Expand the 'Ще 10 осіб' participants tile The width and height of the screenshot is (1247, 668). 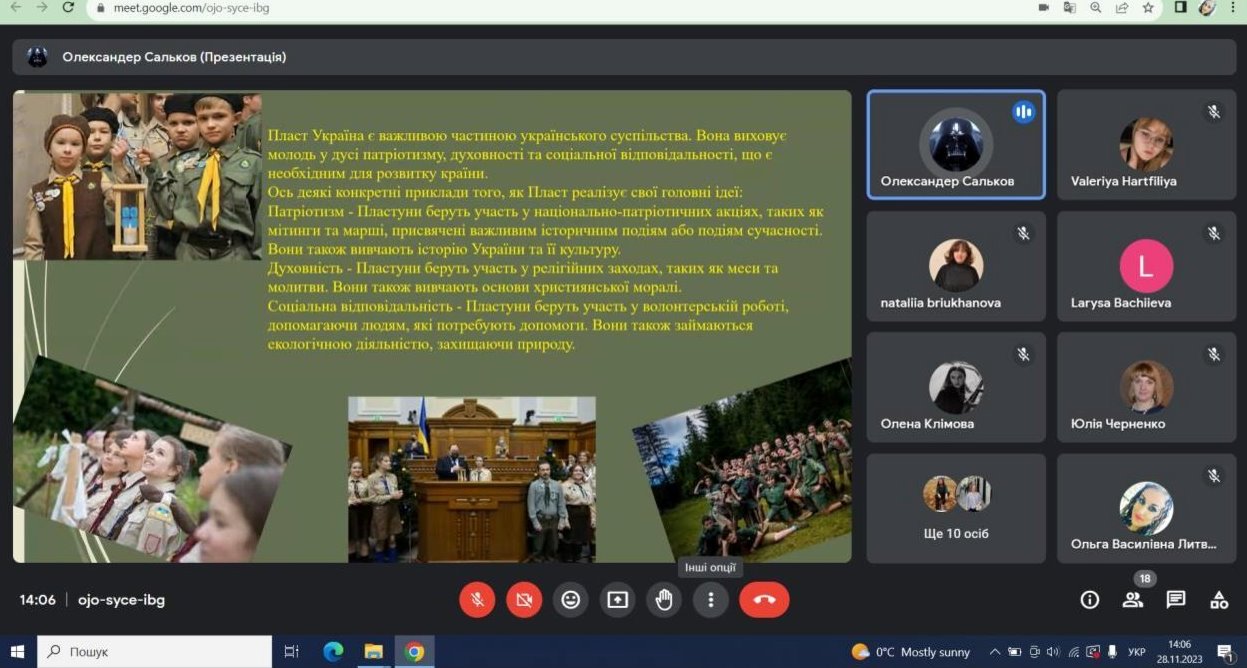(955, 508)
